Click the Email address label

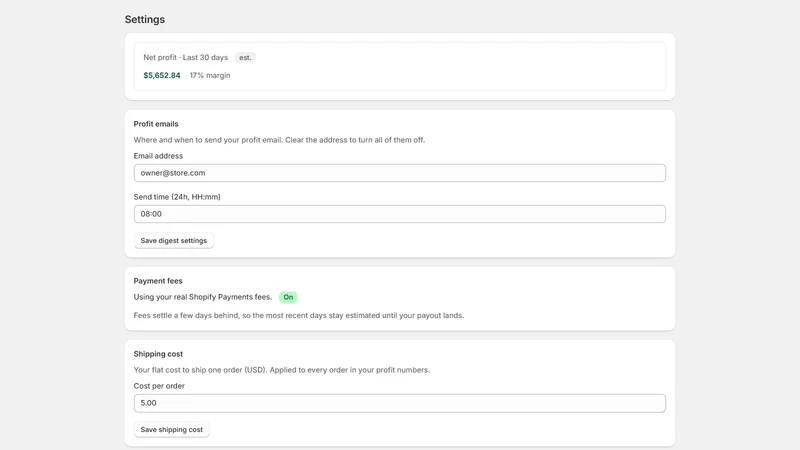[158, 156]
